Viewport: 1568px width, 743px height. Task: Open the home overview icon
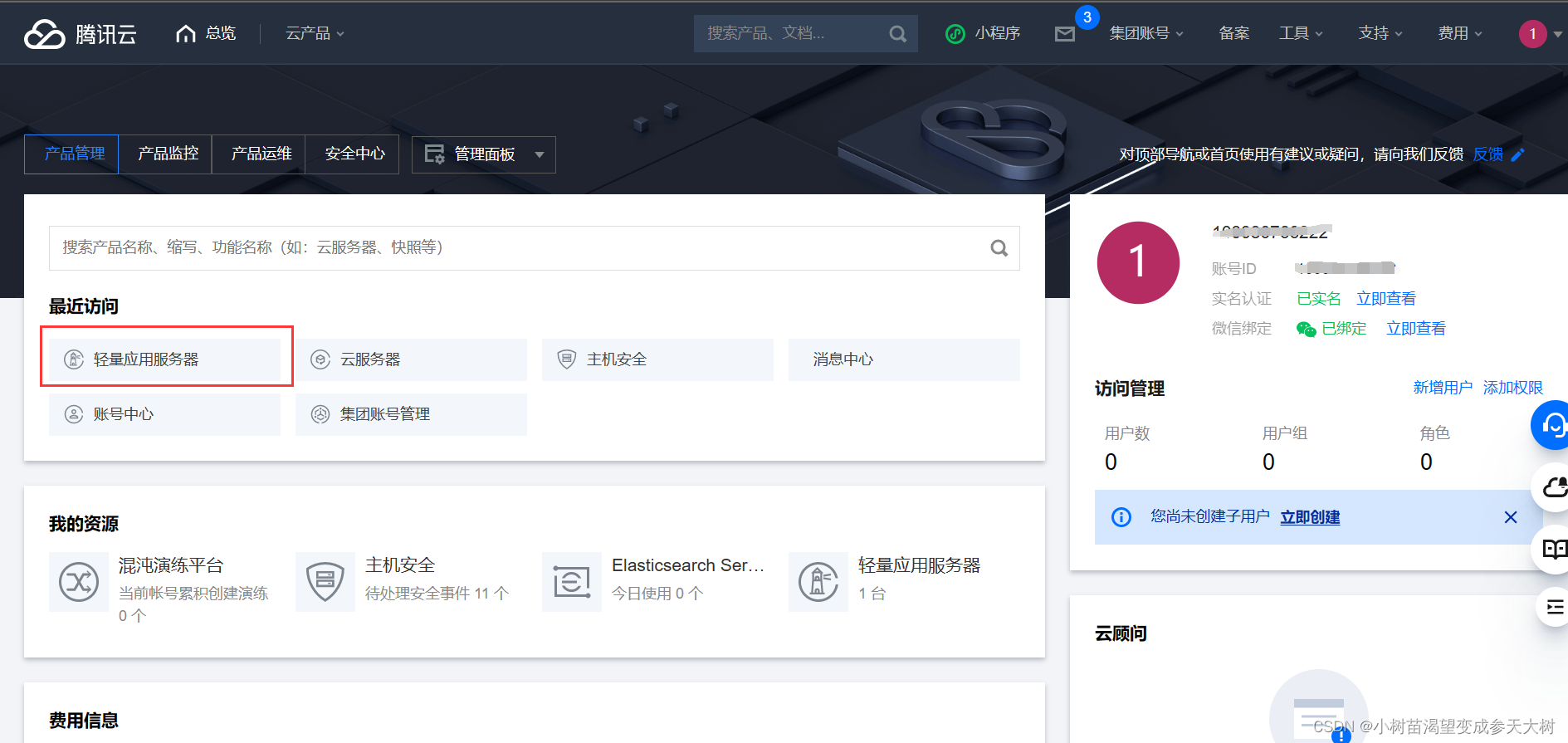click(x=186, y=33)
